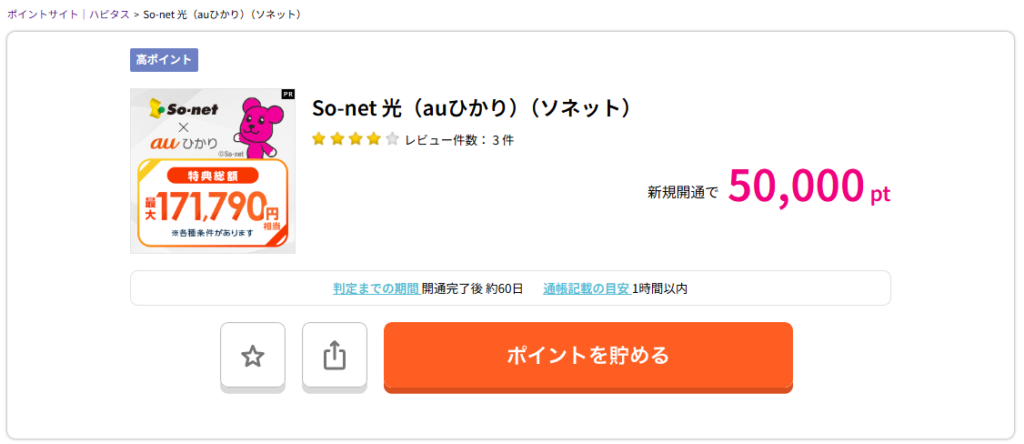Click the empty gray fifth rating star
Image resolution: width=1024 pixels, height=444 pixels.
click(391, 139)
